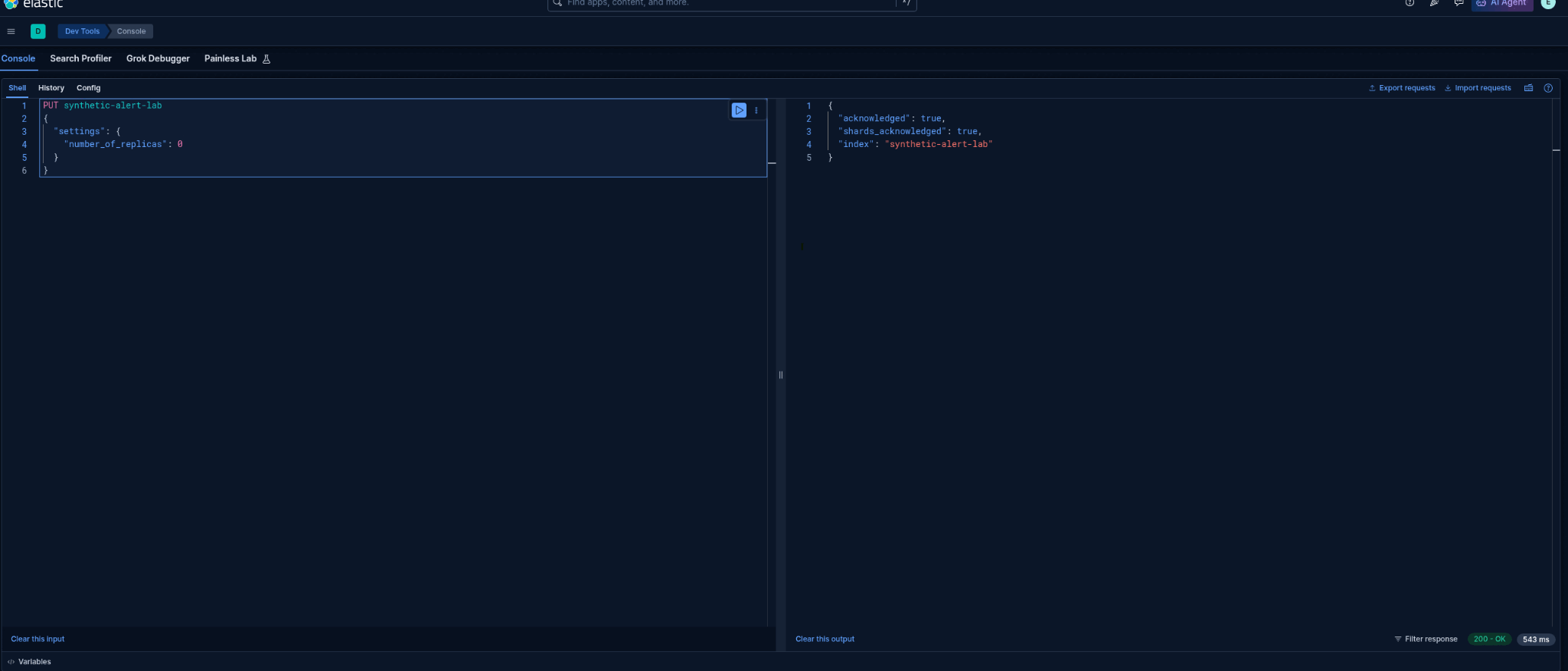Click the "index" response value synthetic-alert-lab
The width and height of the screenshot is (1568, 671).
pos(939,144)
